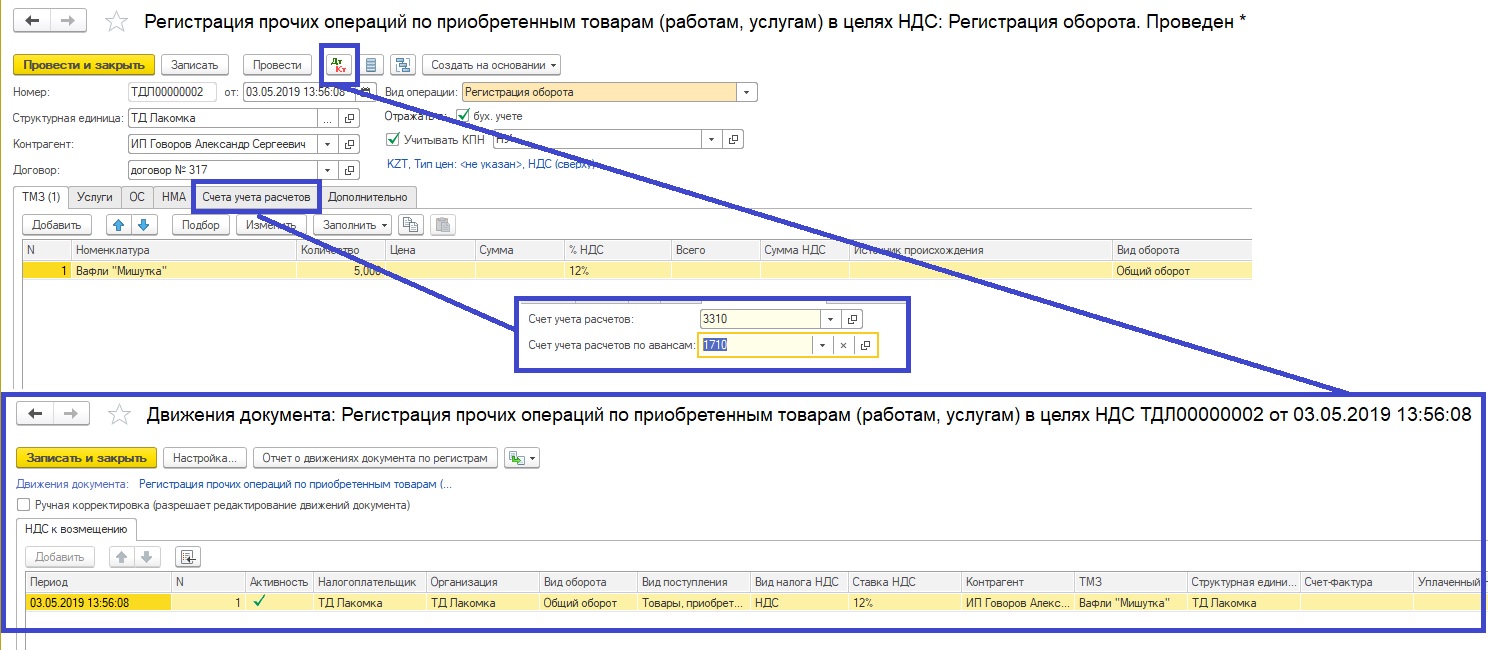The height and width of the screenshot is (650, 1488).
Task: Select НДС к возмещению tab
Action: (76, 529)
